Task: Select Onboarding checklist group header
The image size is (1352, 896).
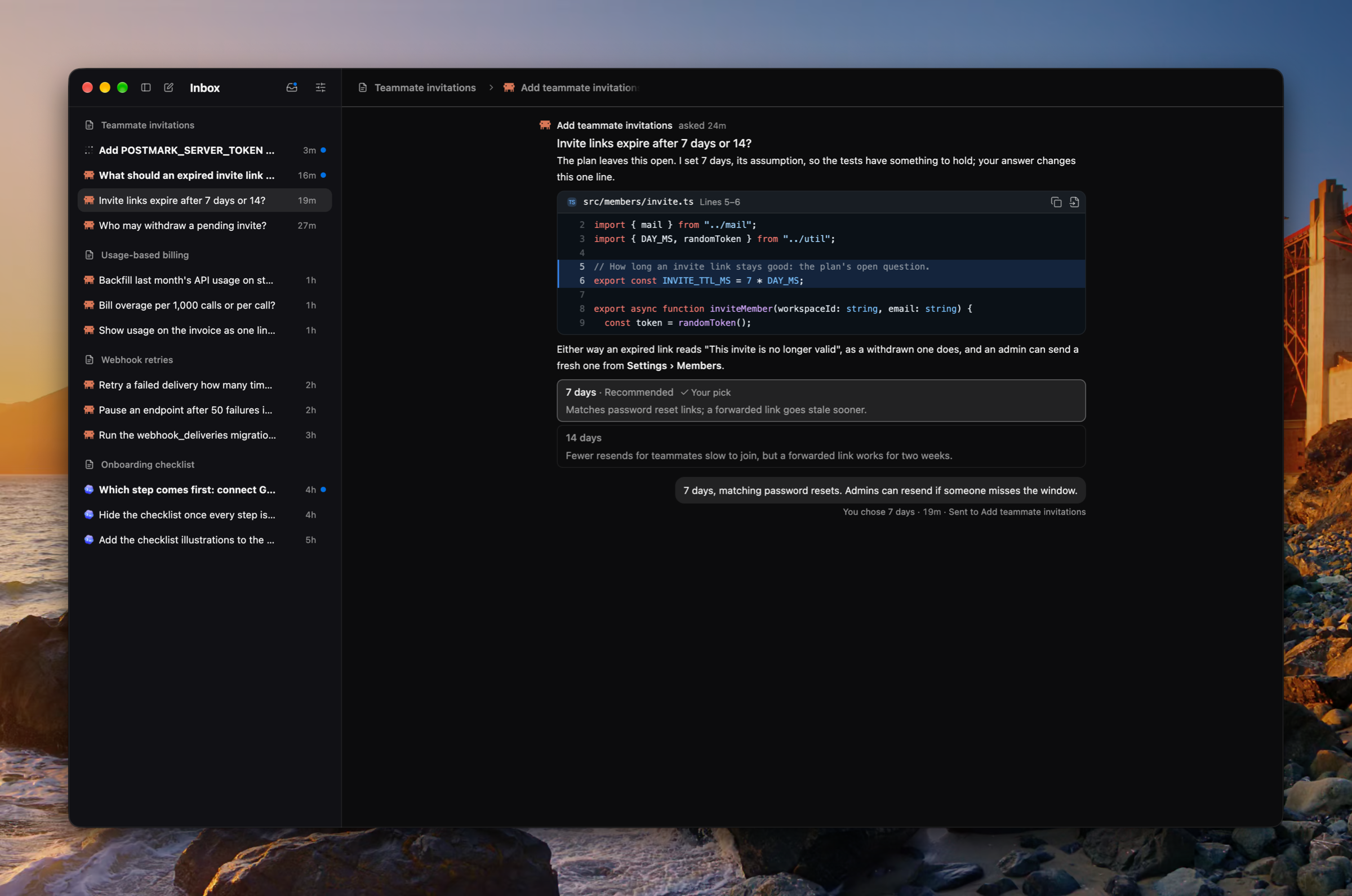Action: click(x=148, y=465)
